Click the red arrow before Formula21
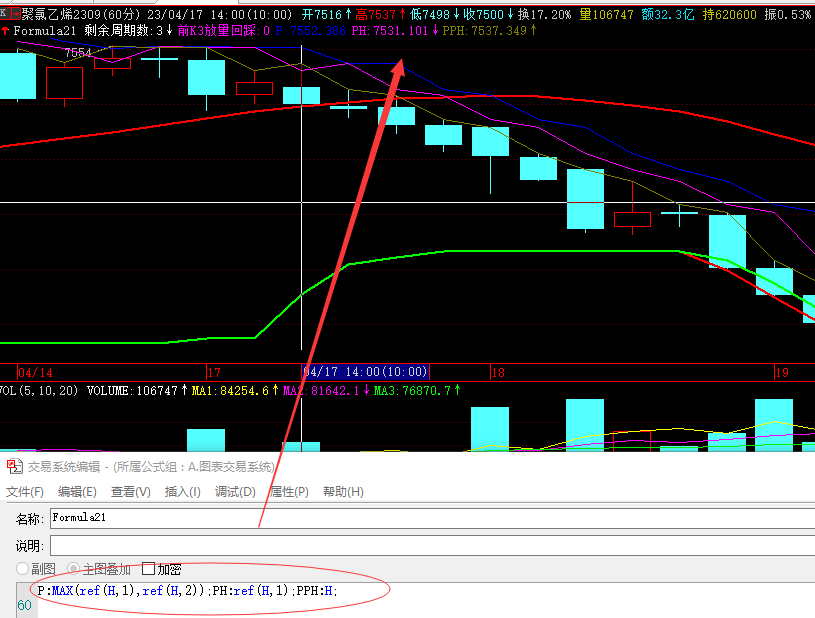This screenshot has width=815, height=618. coord(5,31)
